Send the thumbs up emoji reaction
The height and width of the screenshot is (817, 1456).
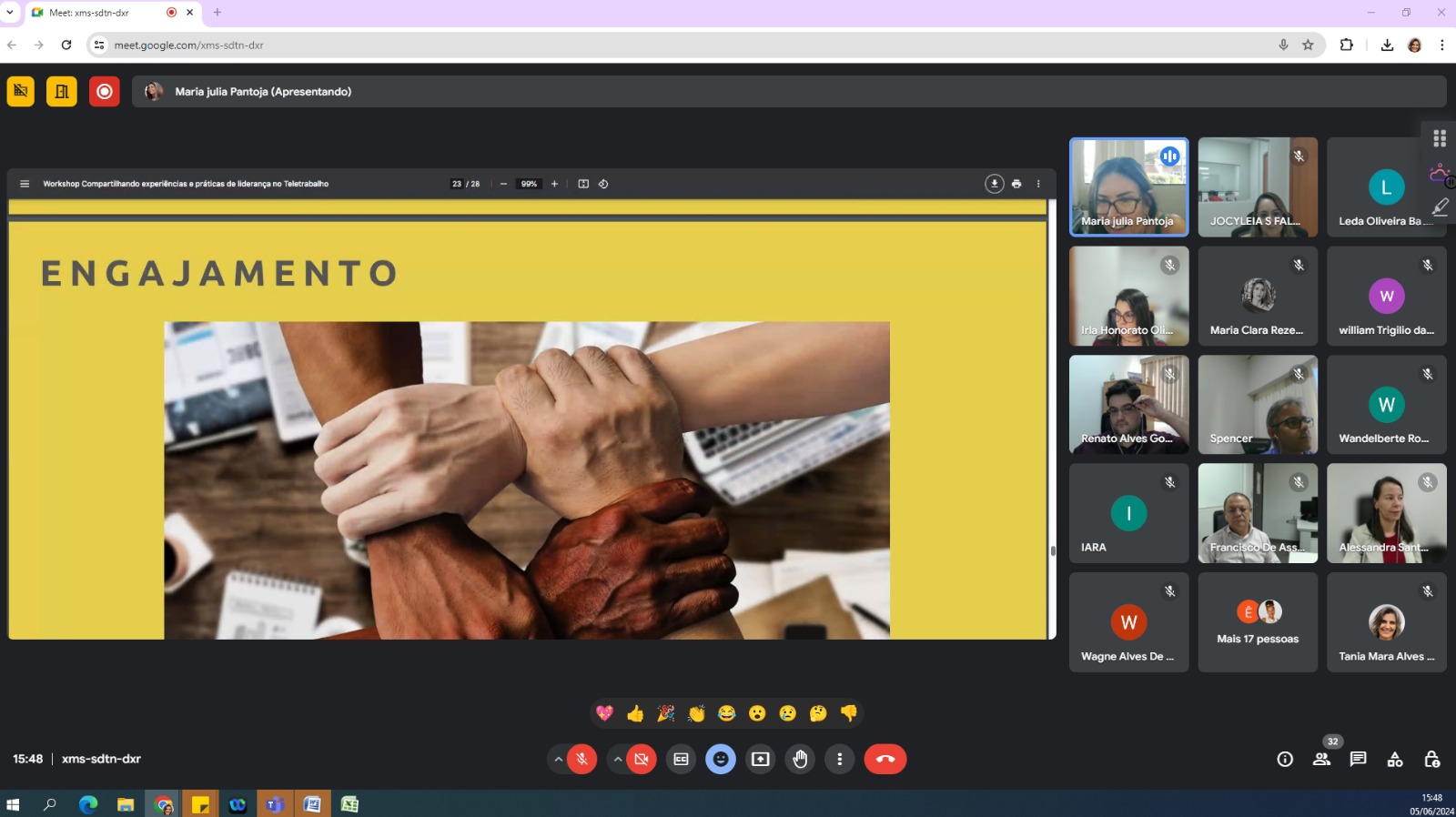click(x=635, y=713)
